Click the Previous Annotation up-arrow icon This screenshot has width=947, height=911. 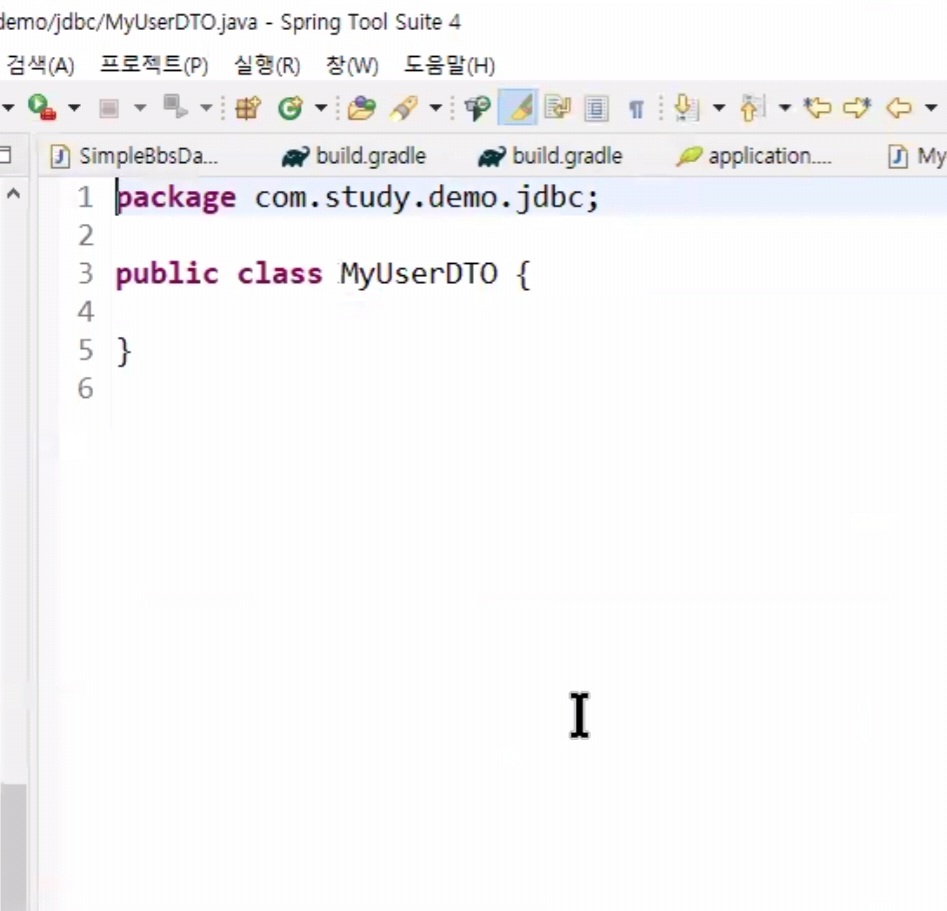pyautogui.click(x=753, y=108)
